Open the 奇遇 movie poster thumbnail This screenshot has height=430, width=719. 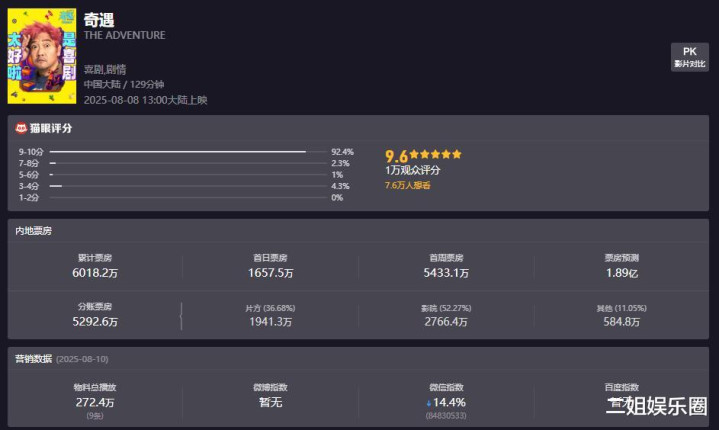click(42, 56)
